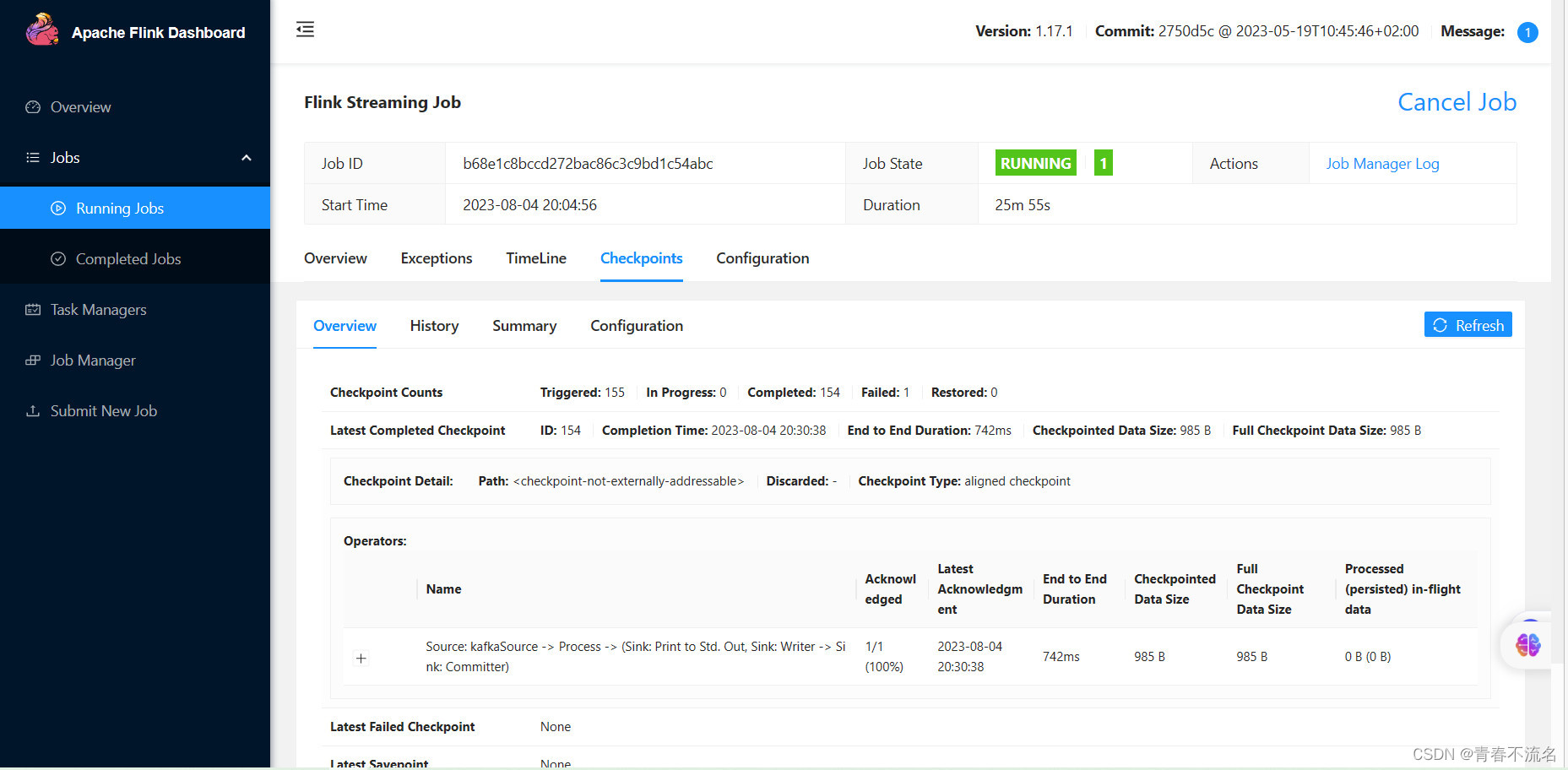This screenshot has height=770, width=1568.
Task: Click the start time 2023-08-04 20:04:56
Action: [529, 205]
